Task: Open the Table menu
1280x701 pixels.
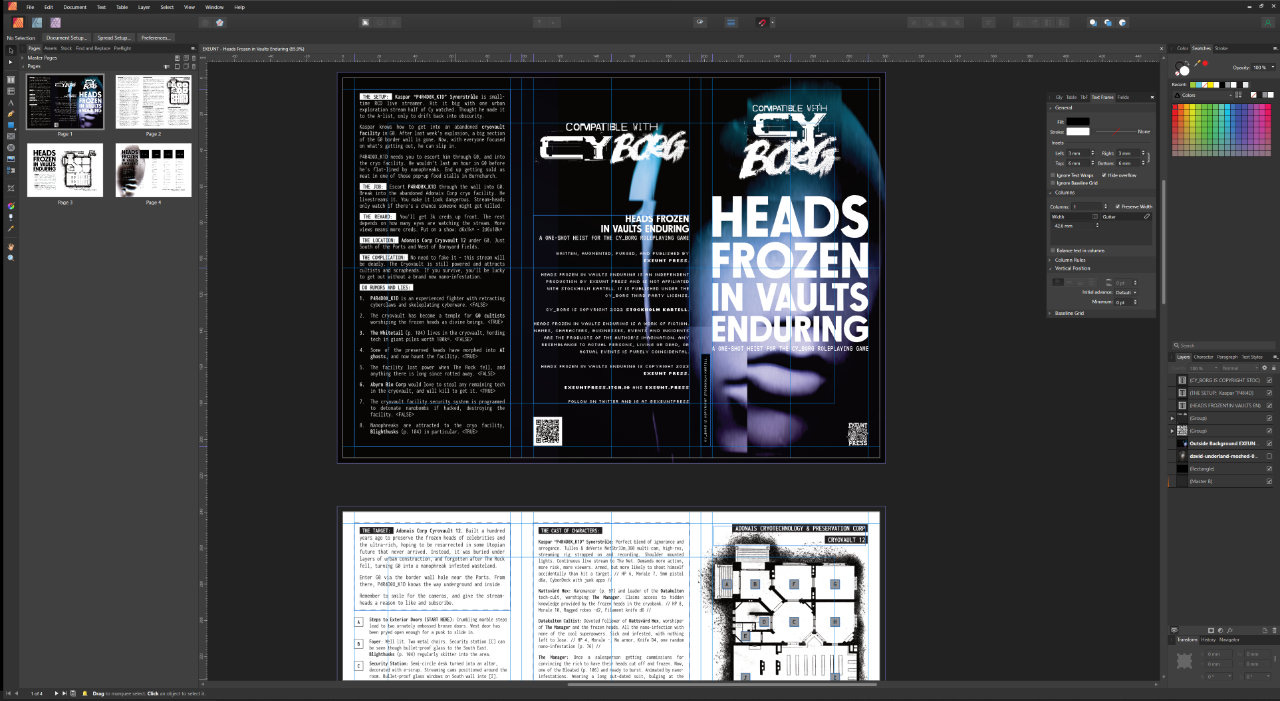Action: pyautogui.click(x=122, y=7)
